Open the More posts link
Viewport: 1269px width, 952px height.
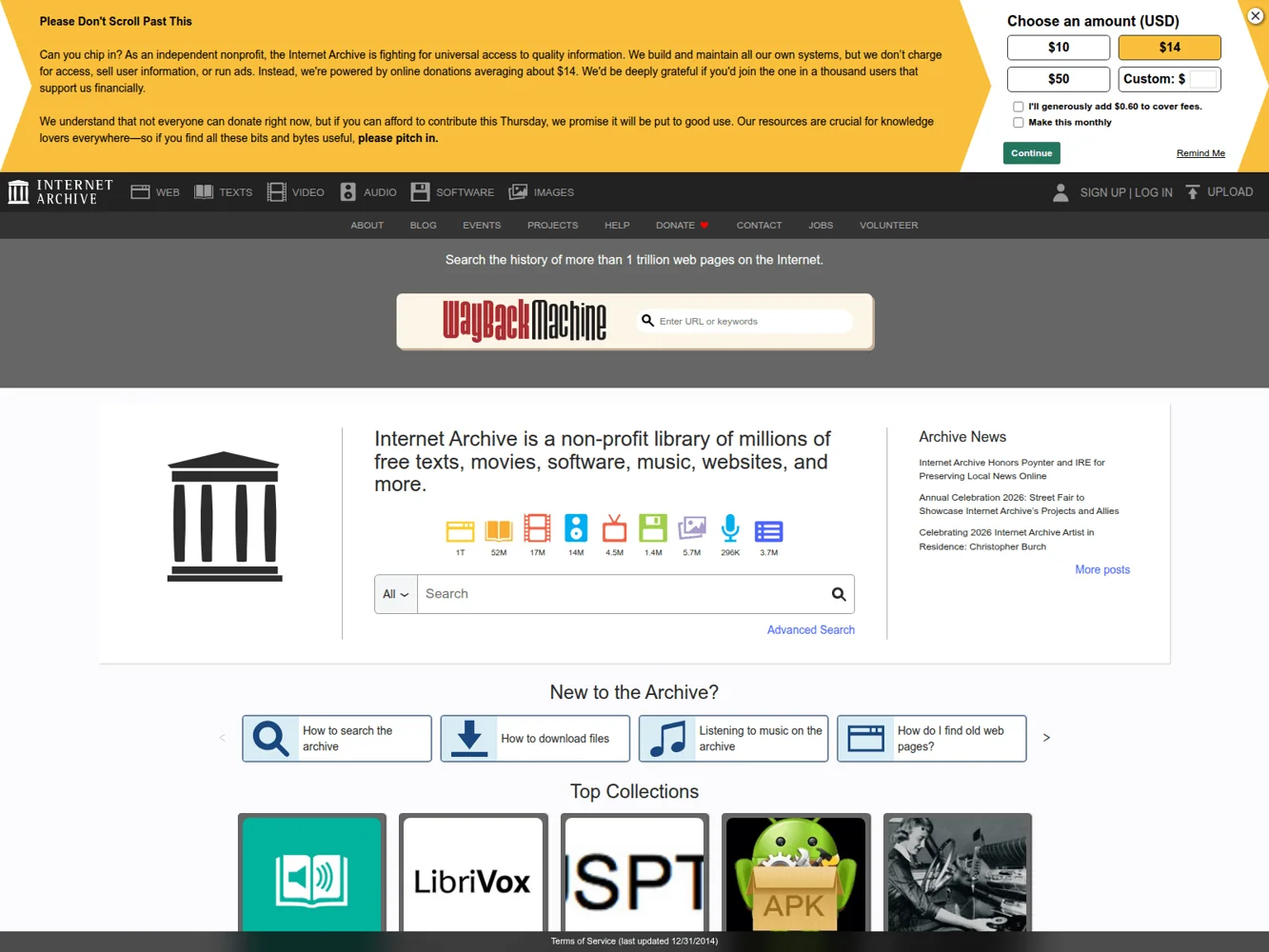pos(1102,570)
